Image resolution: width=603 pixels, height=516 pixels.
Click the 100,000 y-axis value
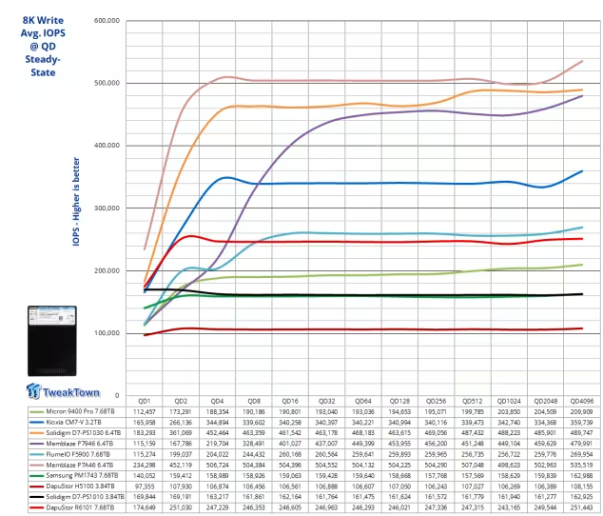pos(107,333)
